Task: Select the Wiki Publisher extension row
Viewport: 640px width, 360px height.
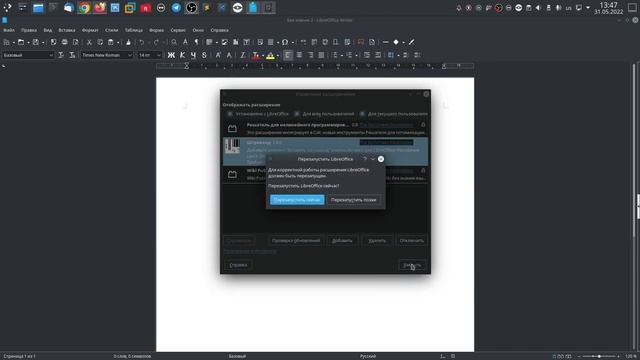Action: click(325, 174)
